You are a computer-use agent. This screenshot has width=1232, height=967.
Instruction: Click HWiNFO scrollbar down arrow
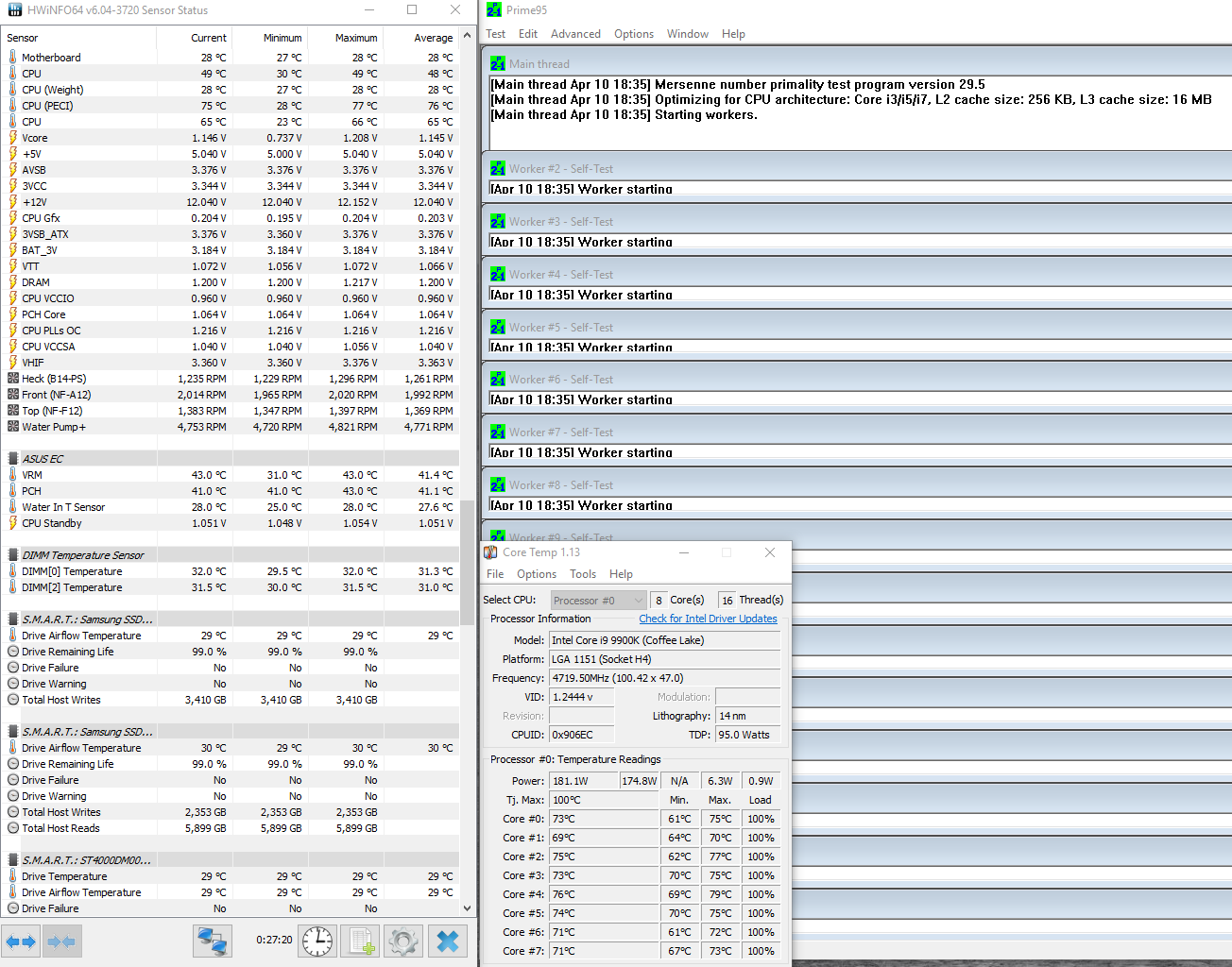coord(468,908)
